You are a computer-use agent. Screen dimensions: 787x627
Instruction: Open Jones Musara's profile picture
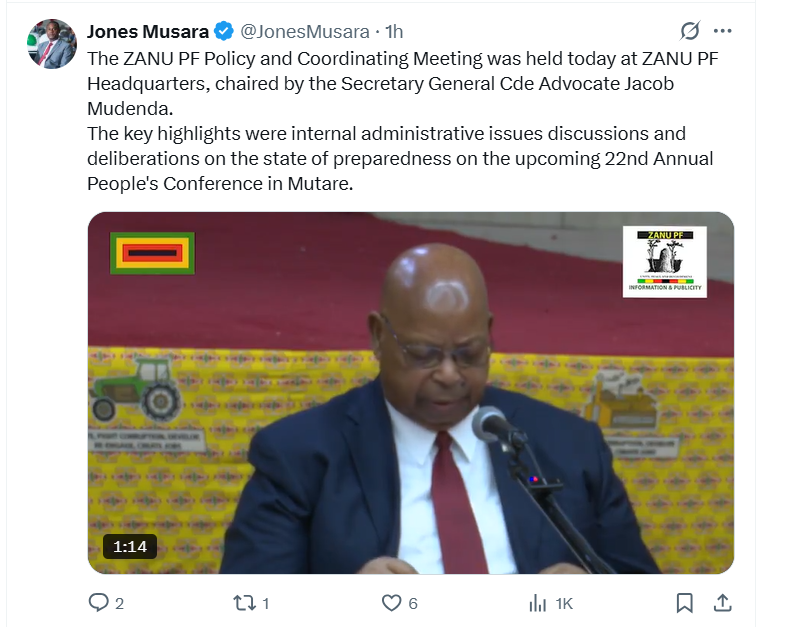pos(52,44)
